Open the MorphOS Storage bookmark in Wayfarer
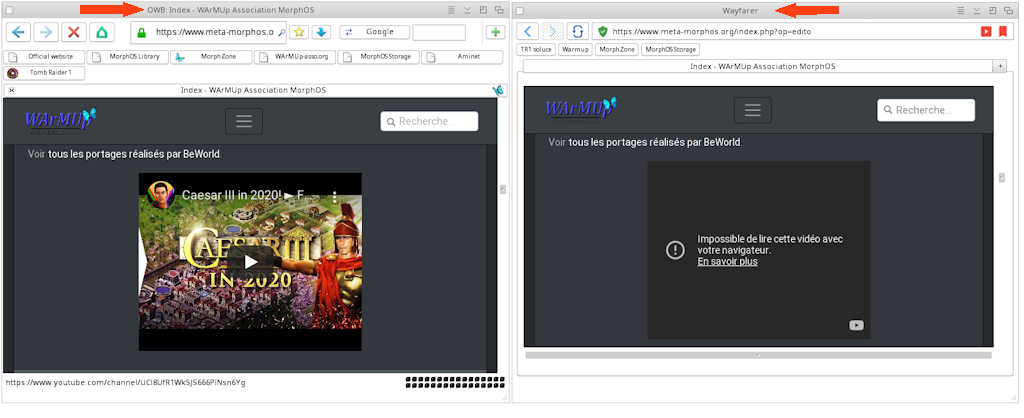 click(x=671, y=50)
